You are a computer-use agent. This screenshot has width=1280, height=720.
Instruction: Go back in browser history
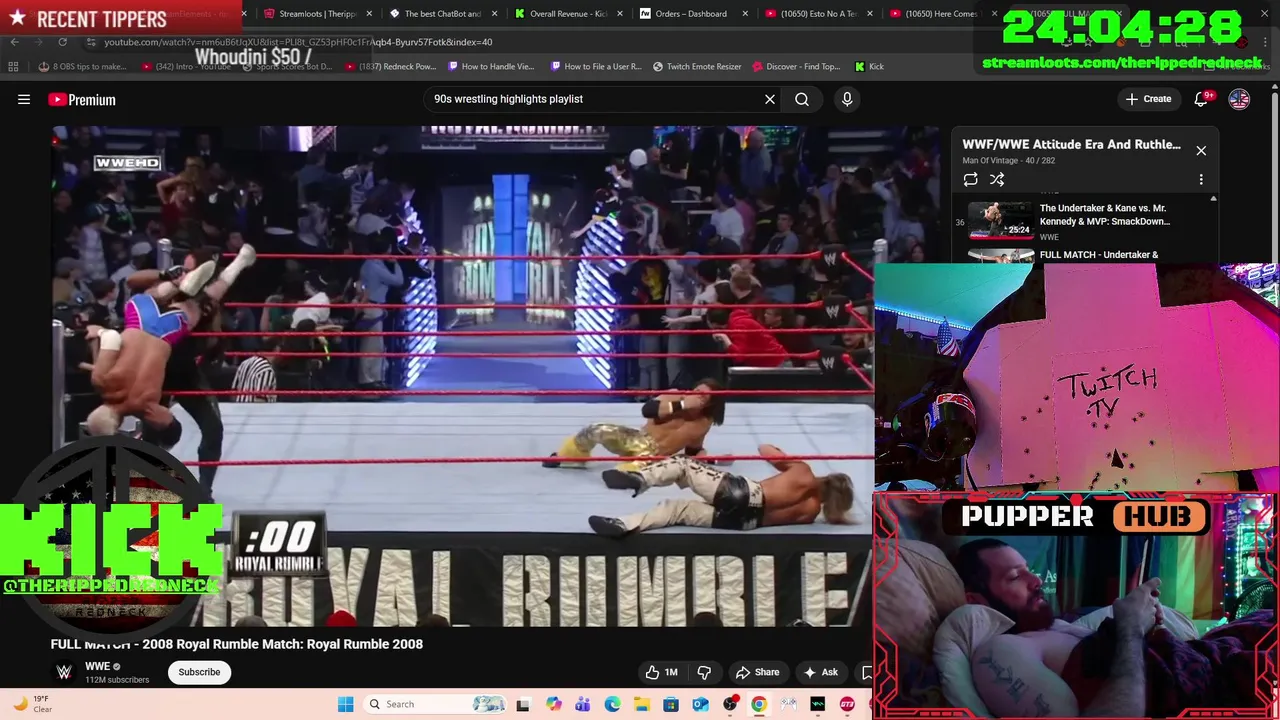(14, 42)
